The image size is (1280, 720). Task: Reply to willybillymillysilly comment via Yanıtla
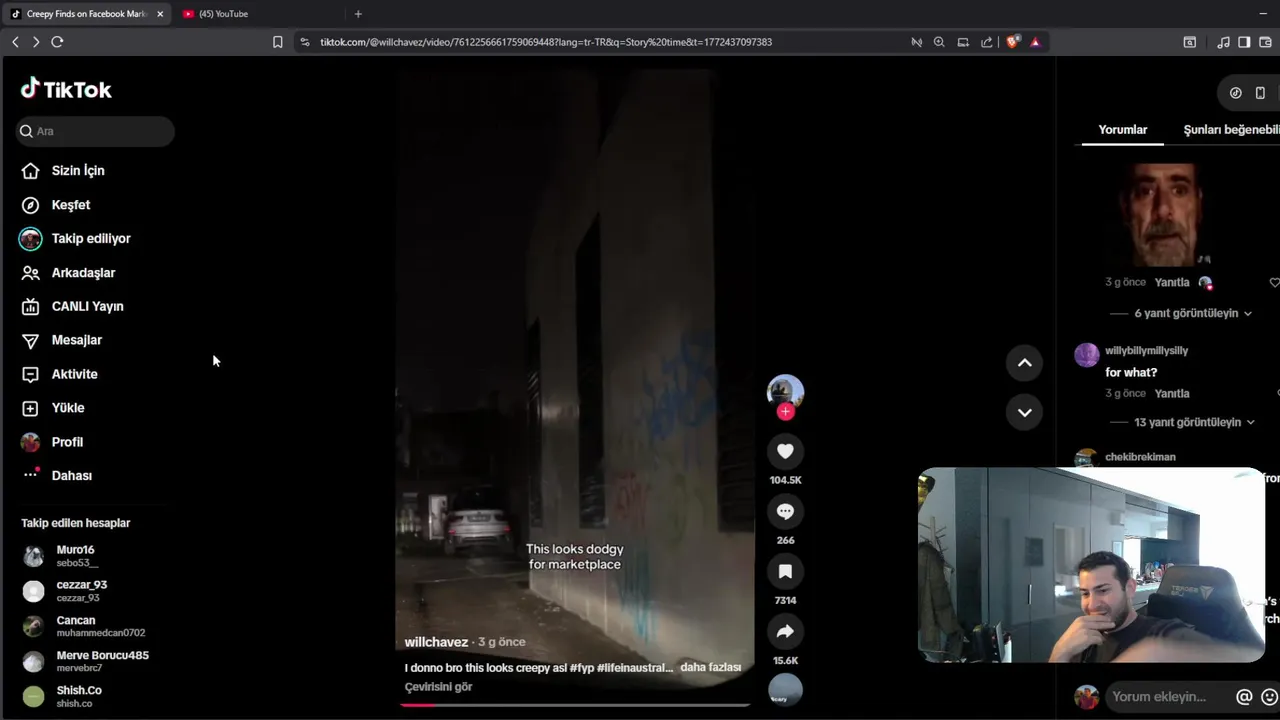[x=1172, y=394]
